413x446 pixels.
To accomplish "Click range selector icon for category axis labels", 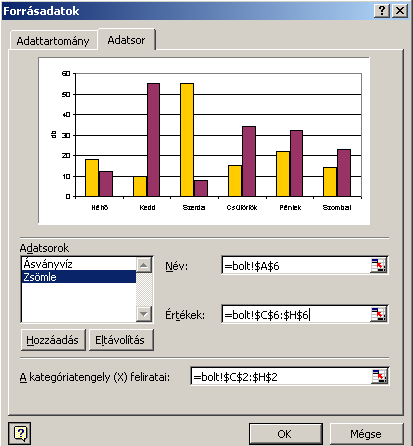I will (379, 376).
